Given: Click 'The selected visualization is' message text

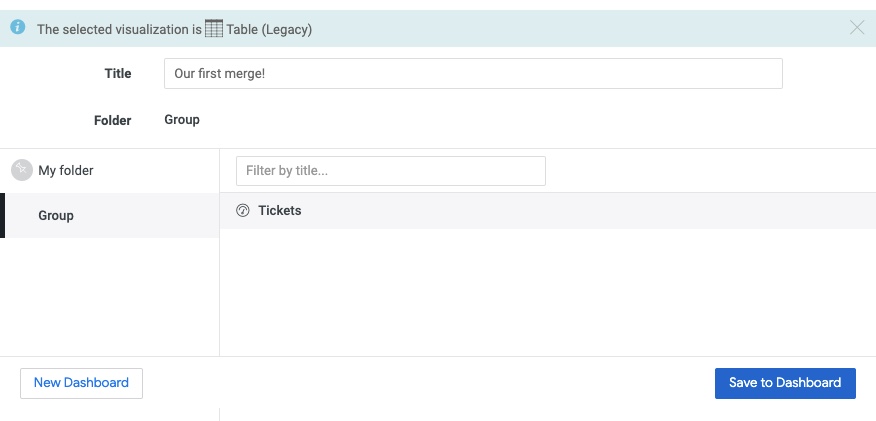Looking at the screenshot, I should (119, 30).
